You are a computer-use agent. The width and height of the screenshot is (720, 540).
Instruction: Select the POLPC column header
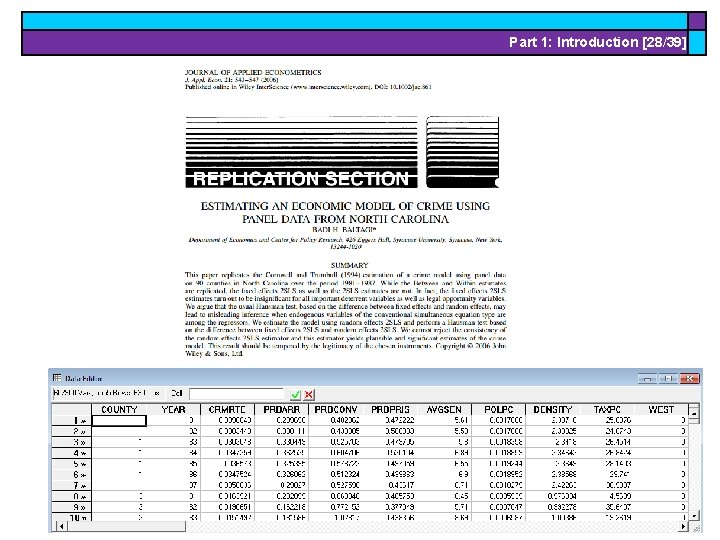tap(498, 409)
